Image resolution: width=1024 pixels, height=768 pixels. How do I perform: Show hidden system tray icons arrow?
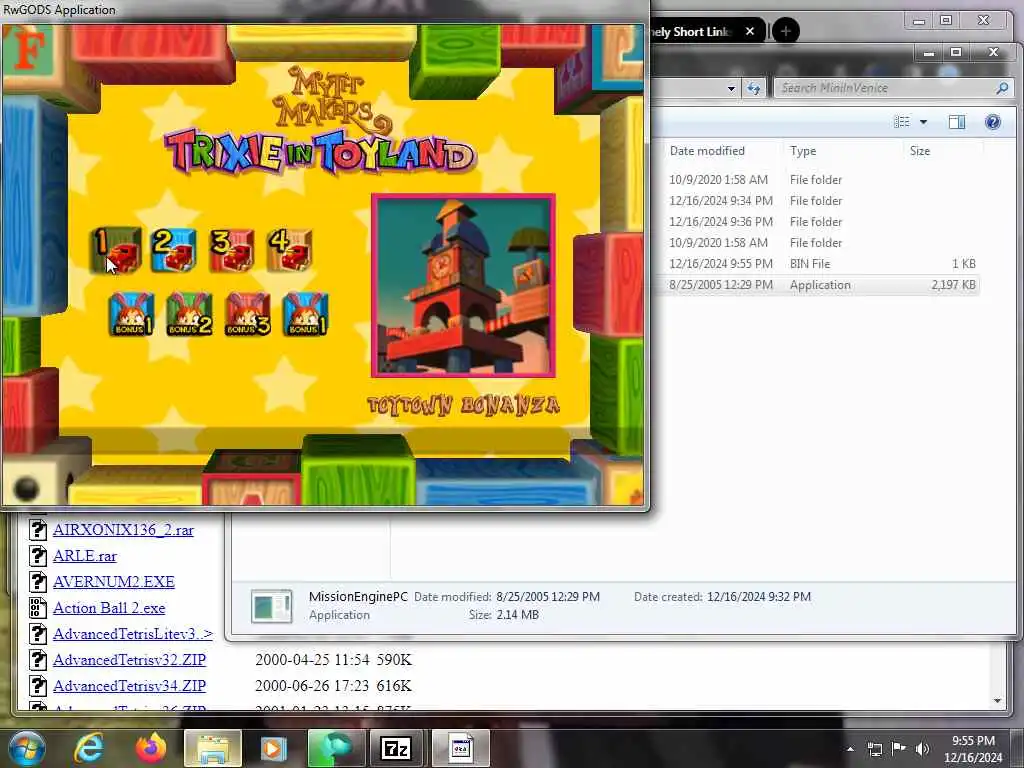click(x=850, y=749)
